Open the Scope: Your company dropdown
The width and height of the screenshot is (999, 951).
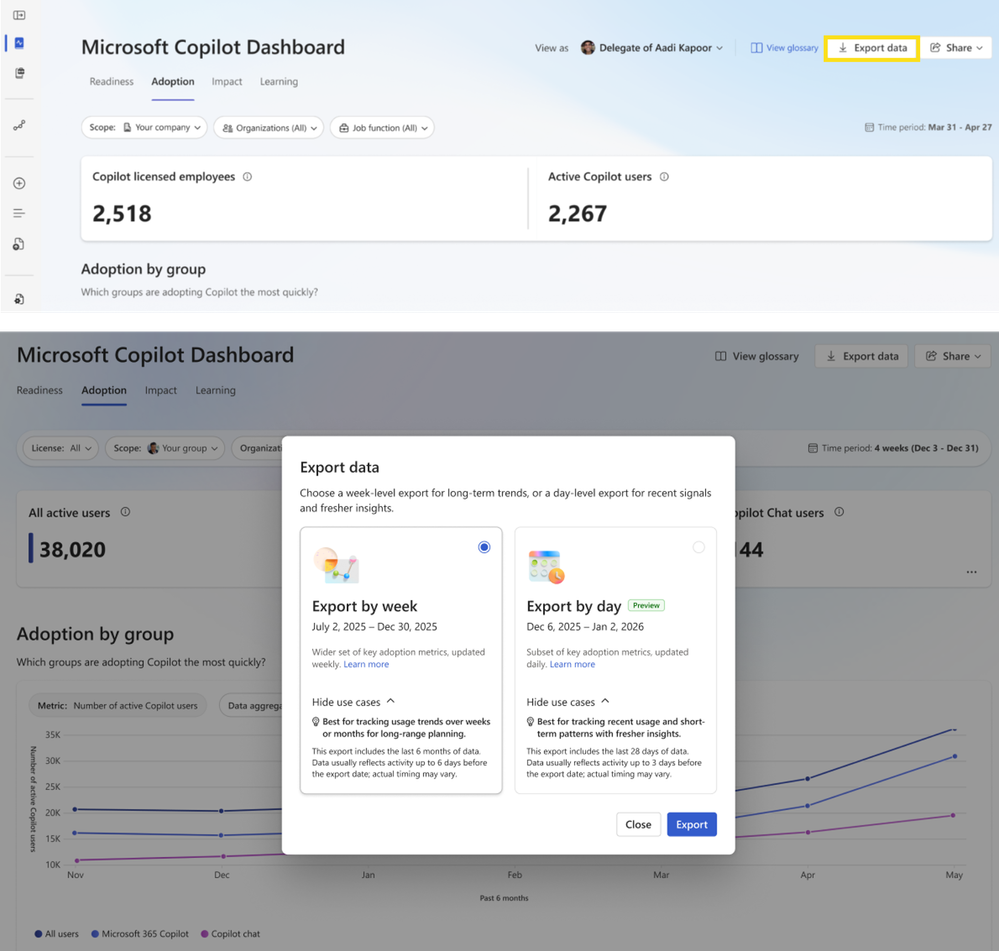point(144,127)
